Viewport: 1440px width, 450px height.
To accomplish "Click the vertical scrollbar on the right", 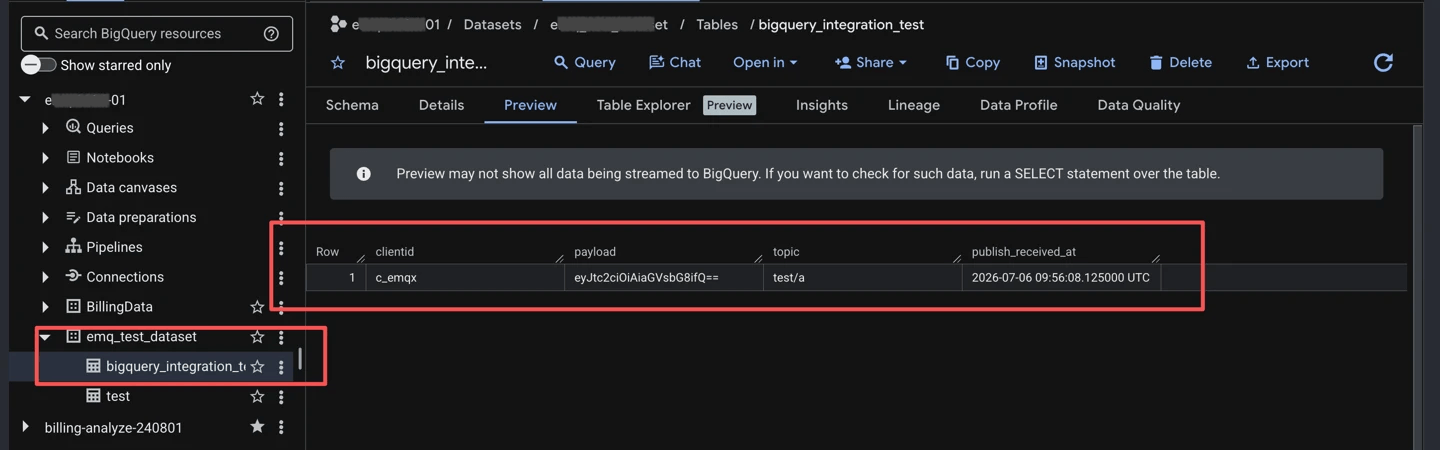I will (x=1417, y=288).
